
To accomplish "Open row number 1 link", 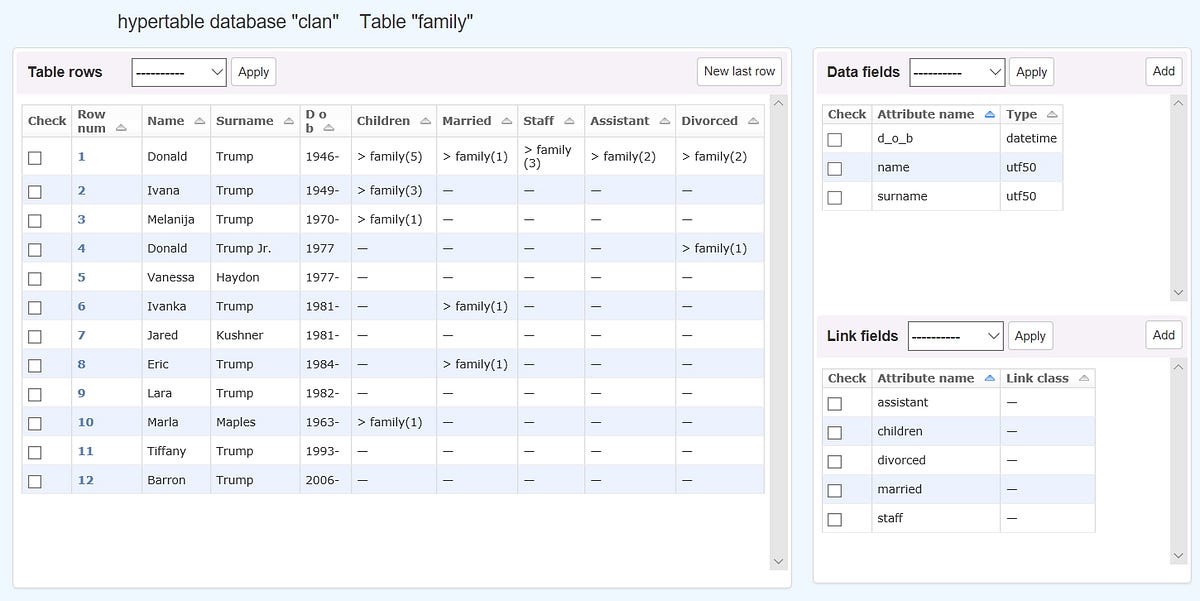I will (82, 157).
